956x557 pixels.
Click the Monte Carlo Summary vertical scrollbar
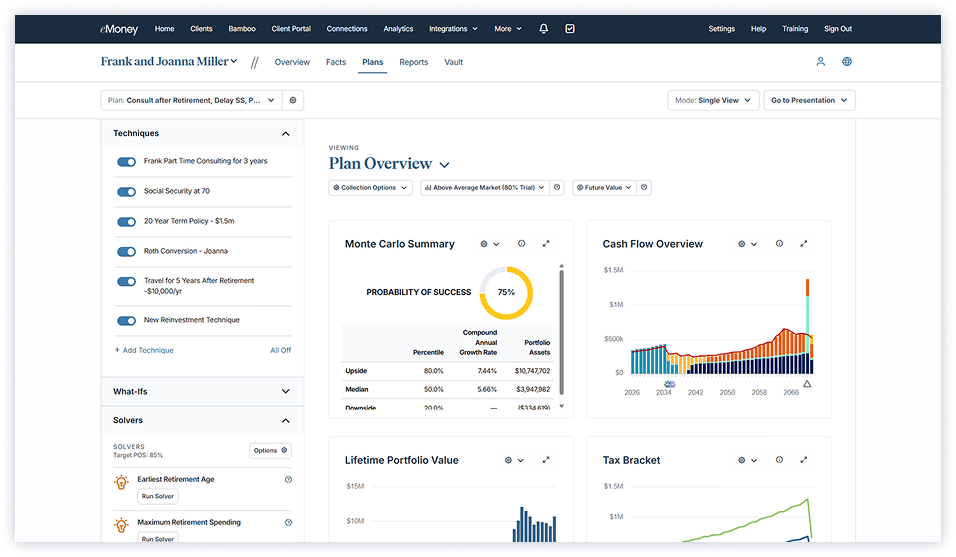pos(561,330)
